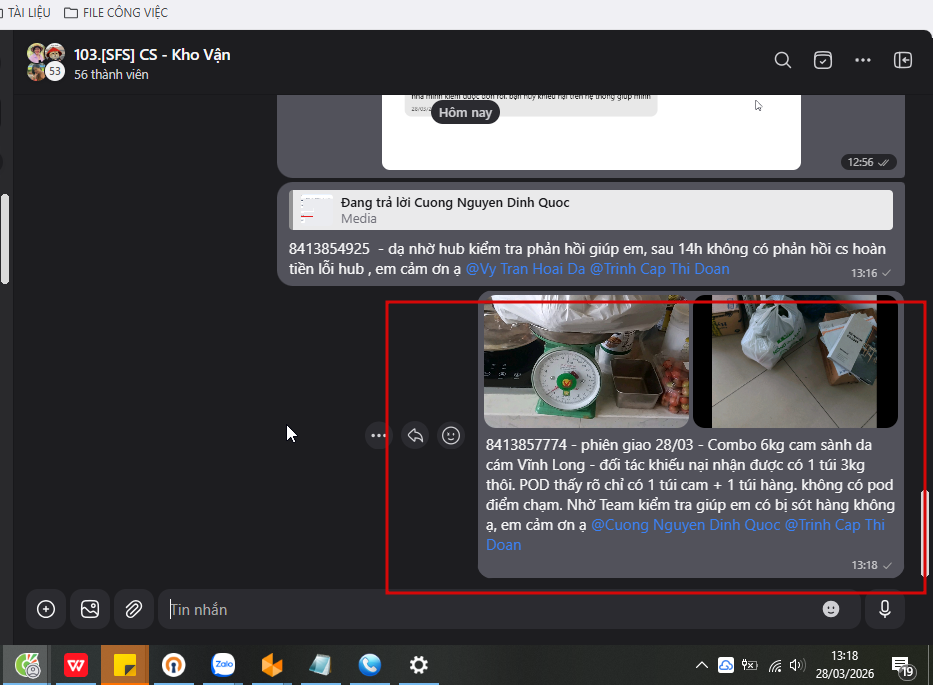Open the notepad app on taskbar
933x685 pixels.
coord(321,665)
